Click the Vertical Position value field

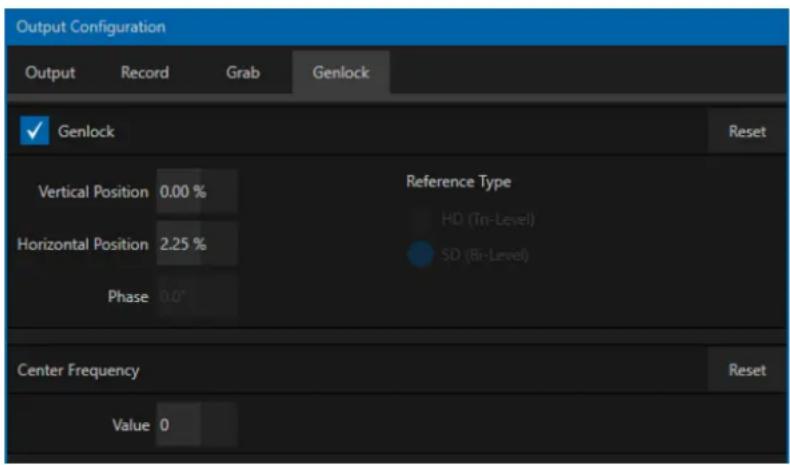click(196, 192)
